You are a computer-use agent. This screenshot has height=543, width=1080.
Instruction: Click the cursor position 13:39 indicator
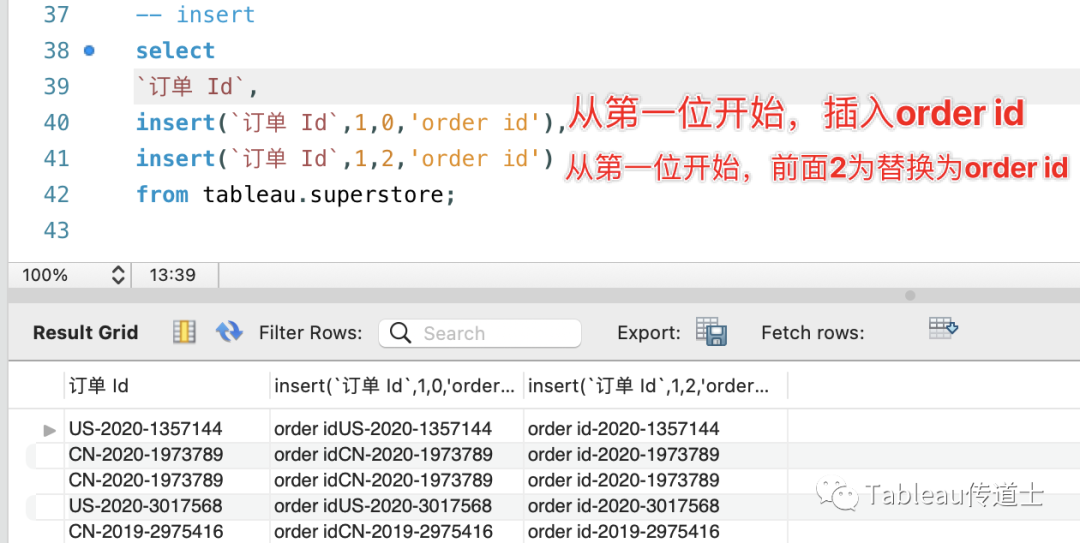point(172,275)
